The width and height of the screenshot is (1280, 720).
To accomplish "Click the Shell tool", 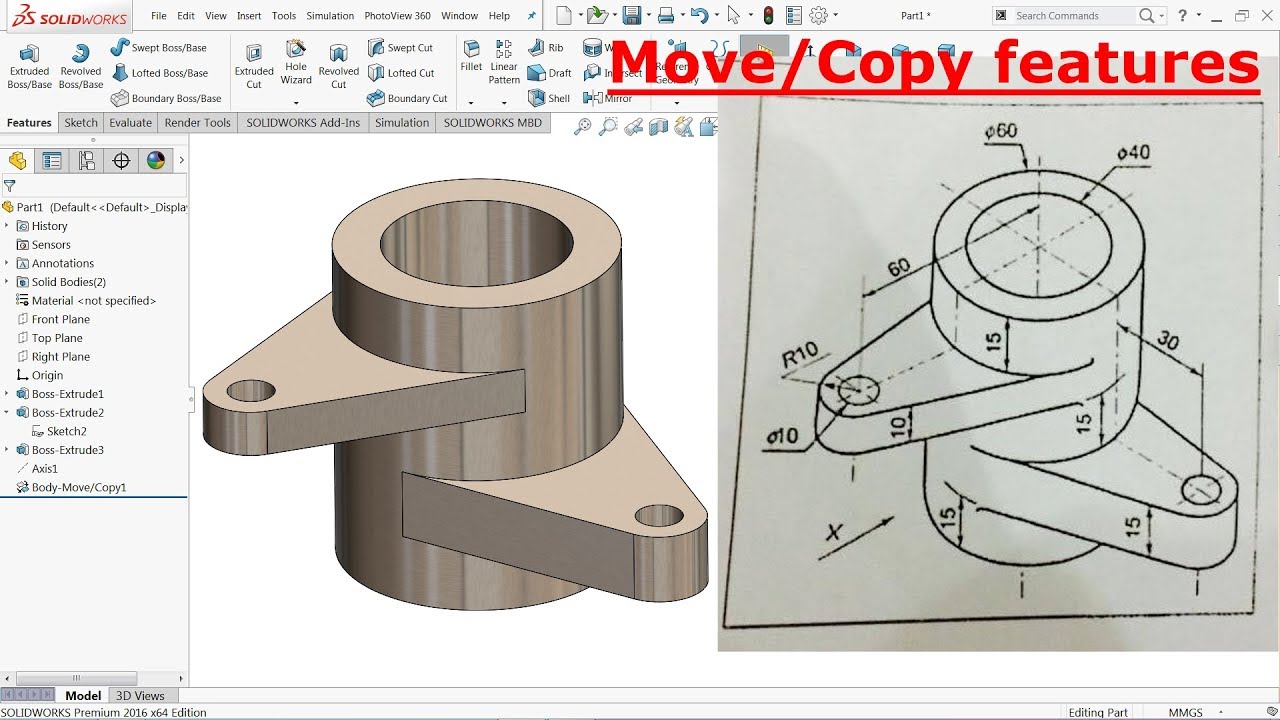I will 549,98.
